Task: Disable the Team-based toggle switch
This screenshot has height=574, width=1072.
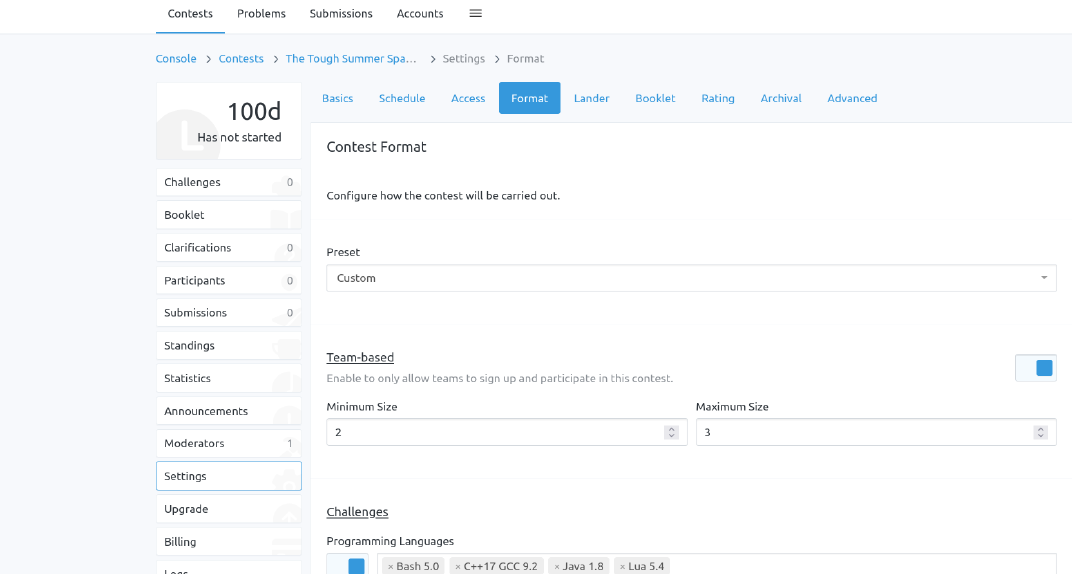Action: coord(1035,368)
